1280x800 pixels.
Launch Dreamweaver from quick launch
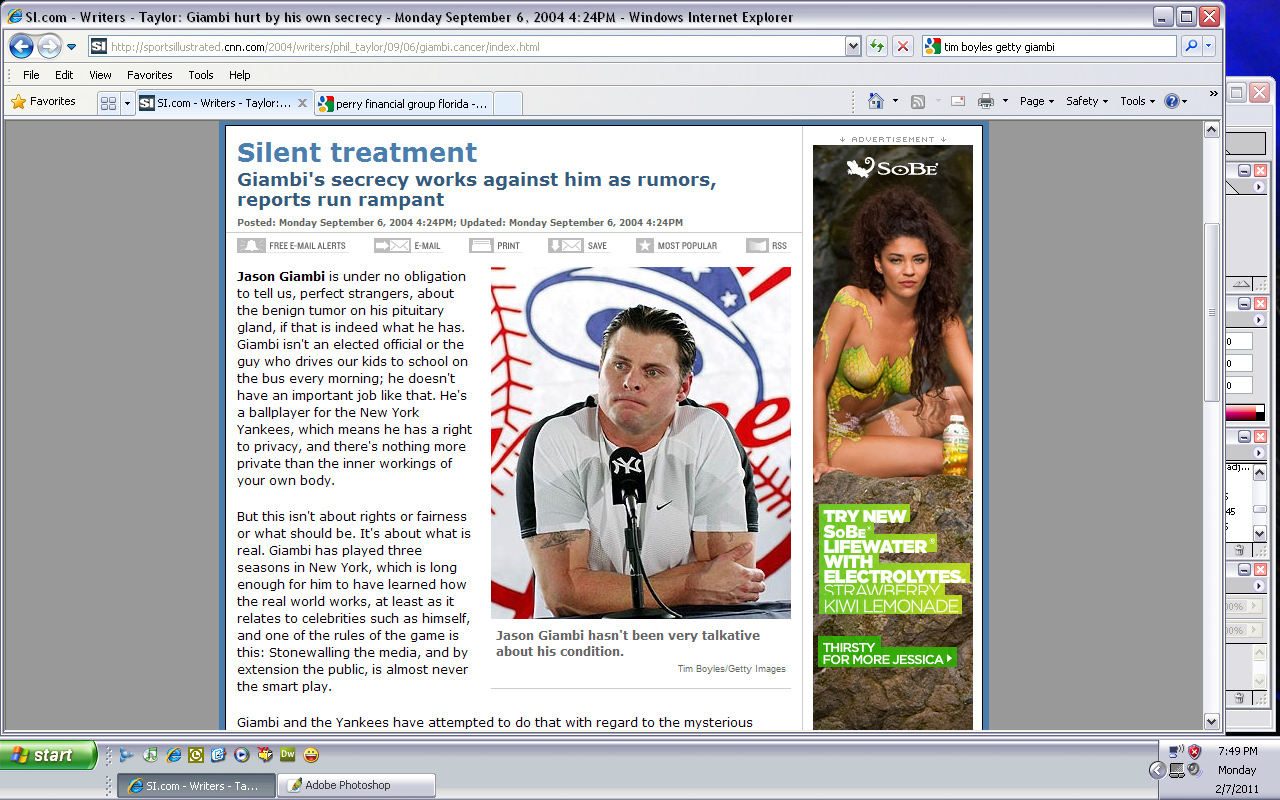coord(287,755)
